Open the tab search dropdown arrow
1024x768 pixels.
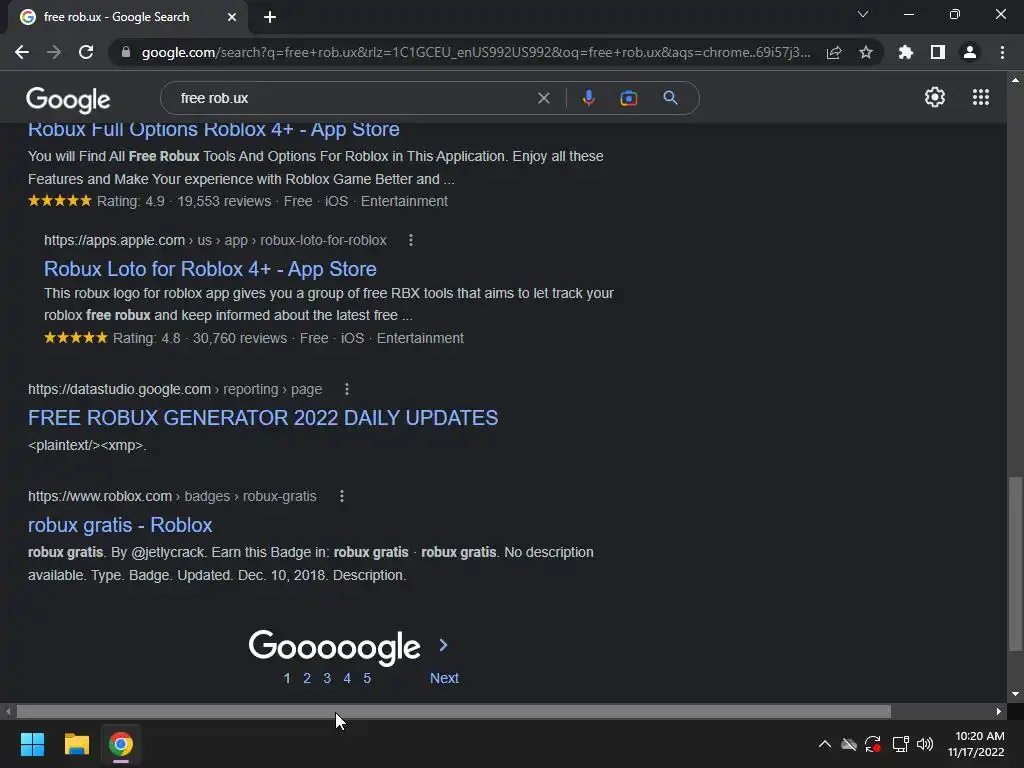click(x=863, y=14)
